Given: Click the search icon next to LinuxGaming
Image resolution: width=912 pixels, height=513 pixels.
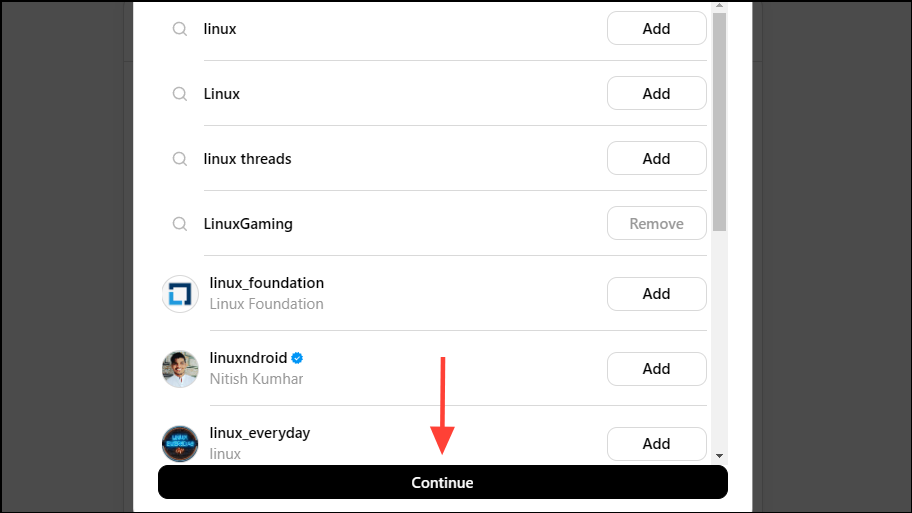Looking at the screenshot, I should click(x=180, y=224).
